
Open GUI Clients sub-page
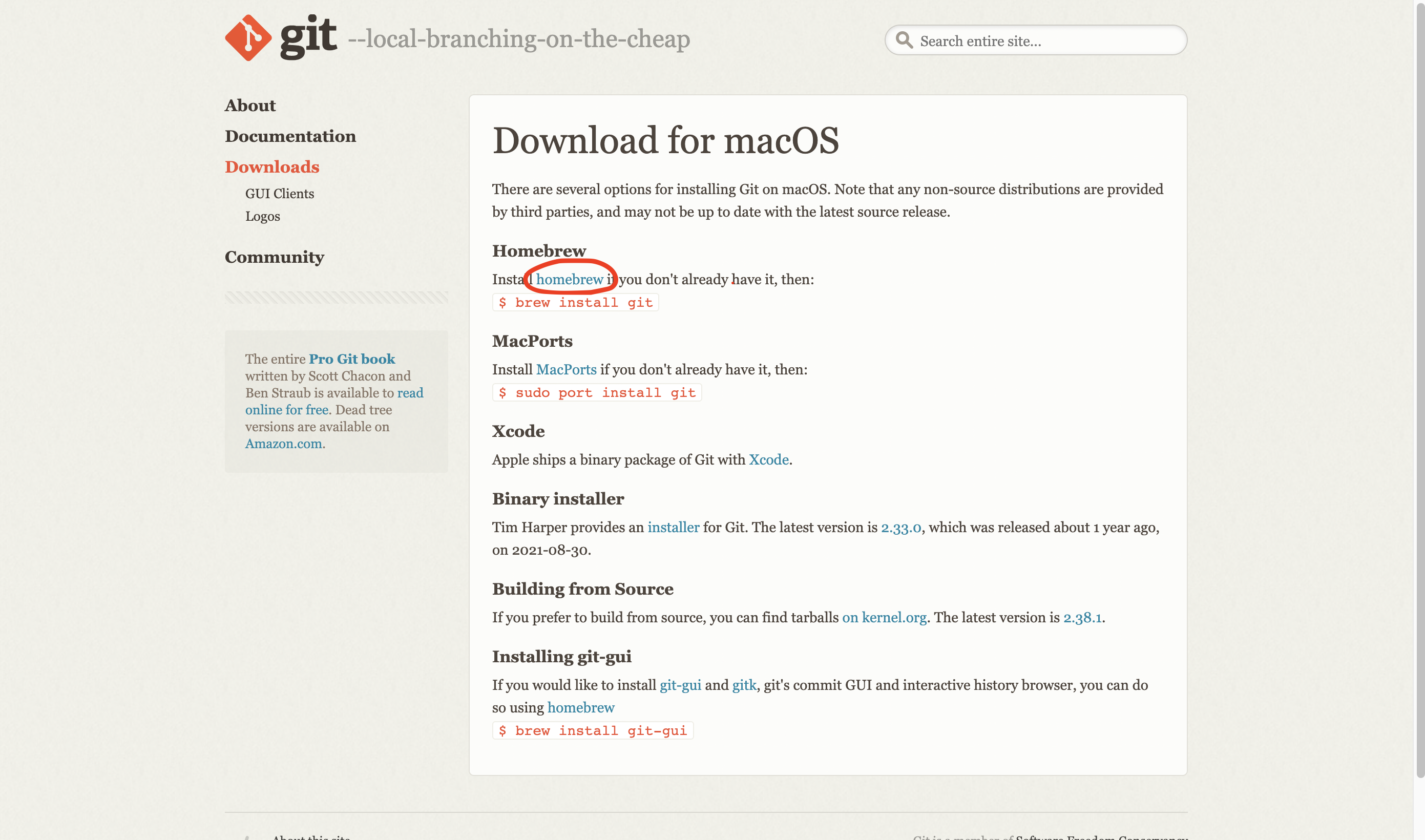[279, 194]
